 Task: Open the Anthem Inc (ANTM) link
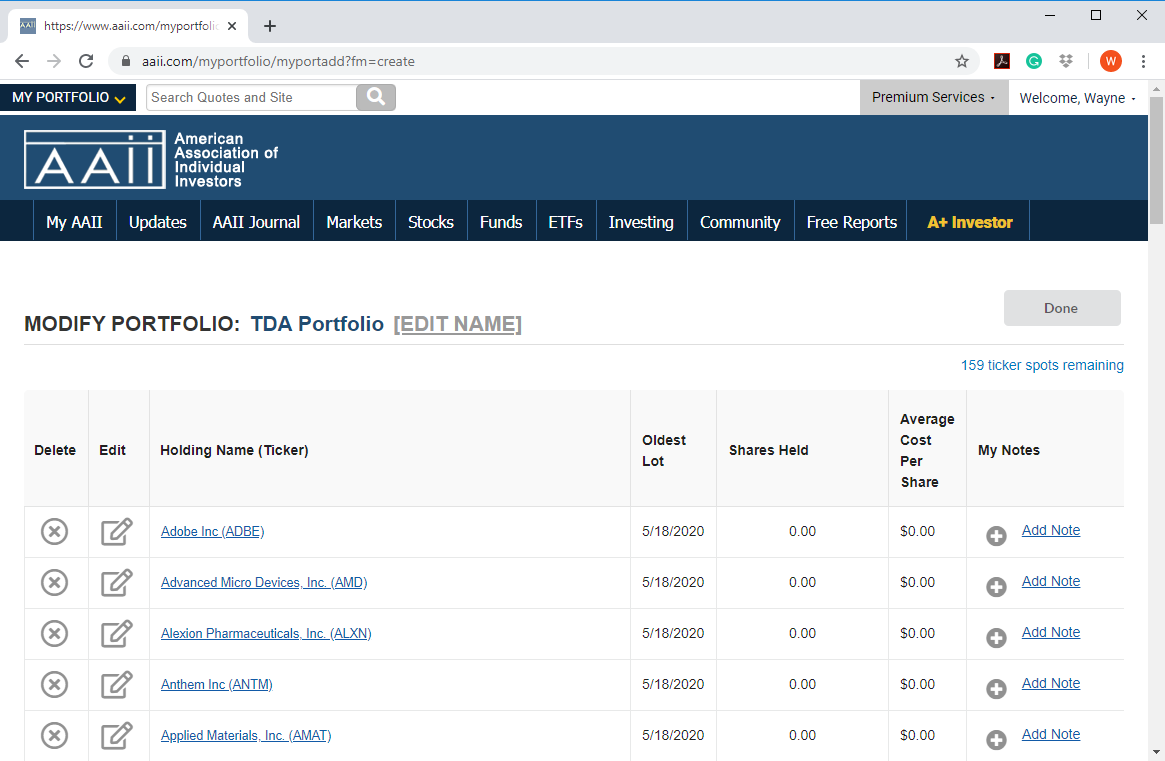point(217,684)
